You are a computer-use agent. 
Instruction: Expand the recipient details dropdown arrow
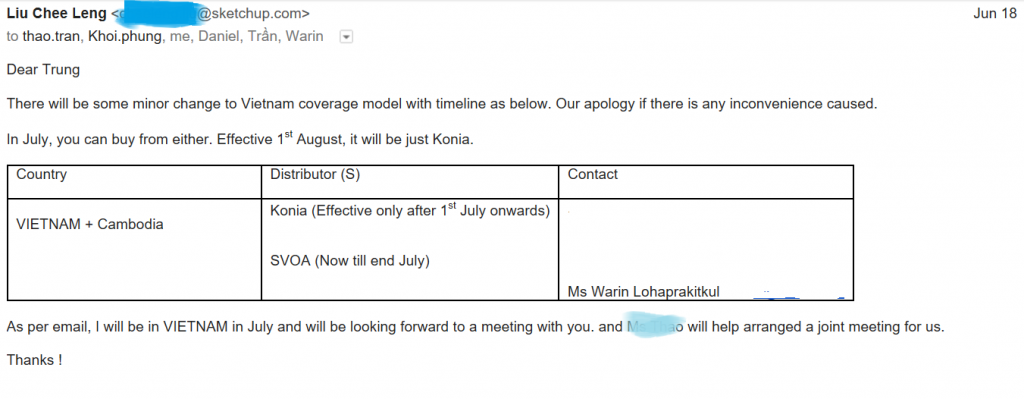[x=347, y=37]
